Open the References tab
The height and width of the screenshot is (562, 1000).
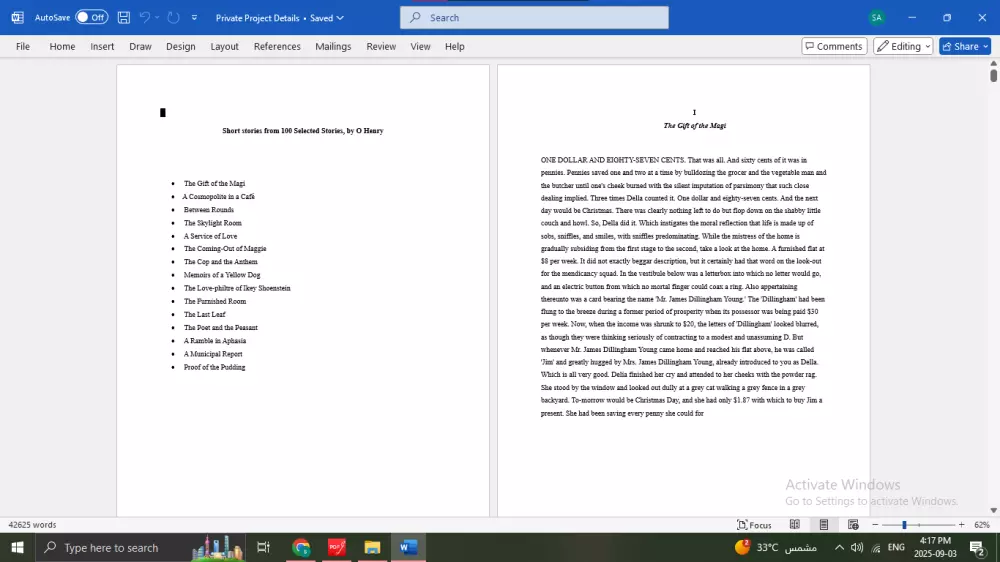pos(277,46)
